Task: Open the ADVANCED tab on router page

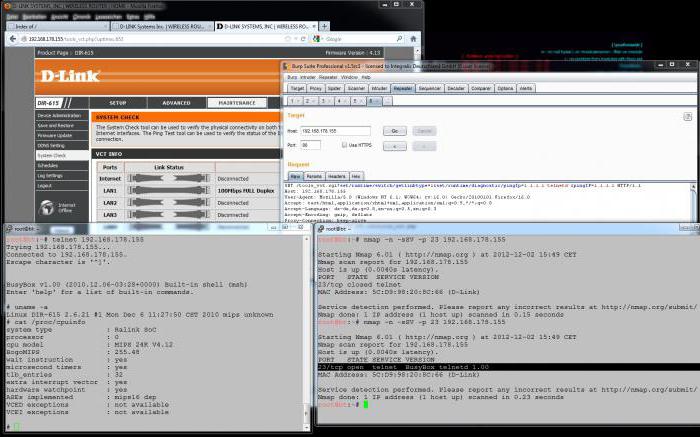Action: 176,103
